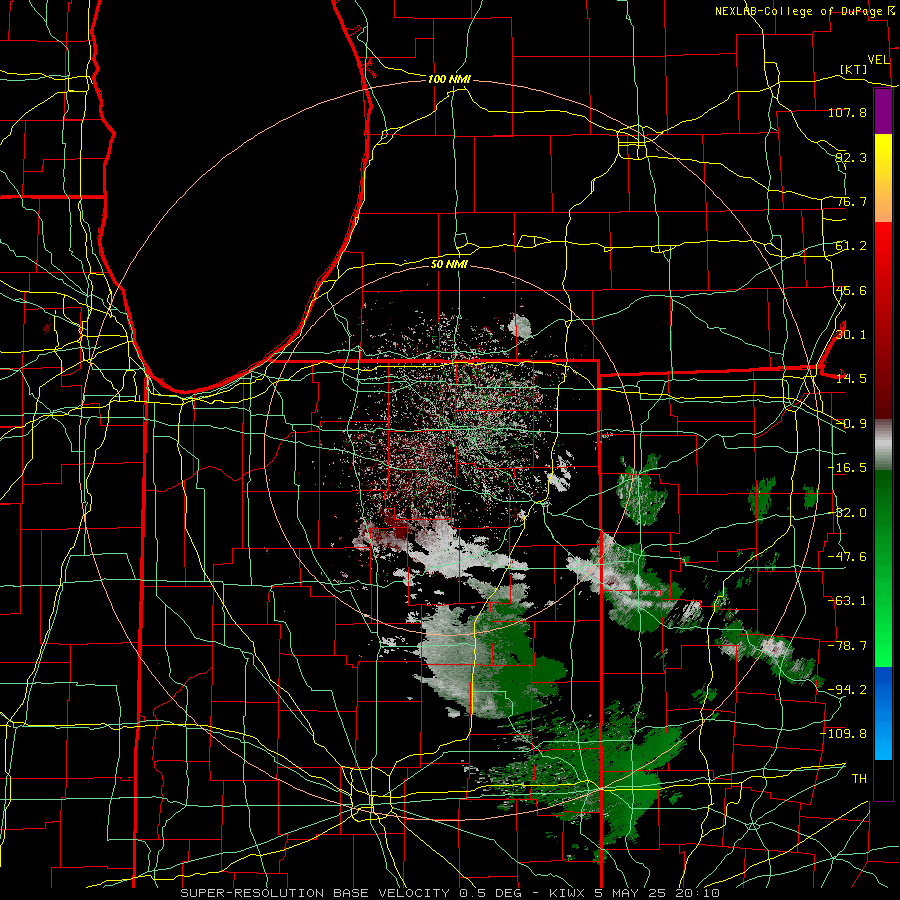The height and width of the screenshot is (900, 900).
Task: Click the Super-Resolution Base Velocity caption
Action: point(450,893)
